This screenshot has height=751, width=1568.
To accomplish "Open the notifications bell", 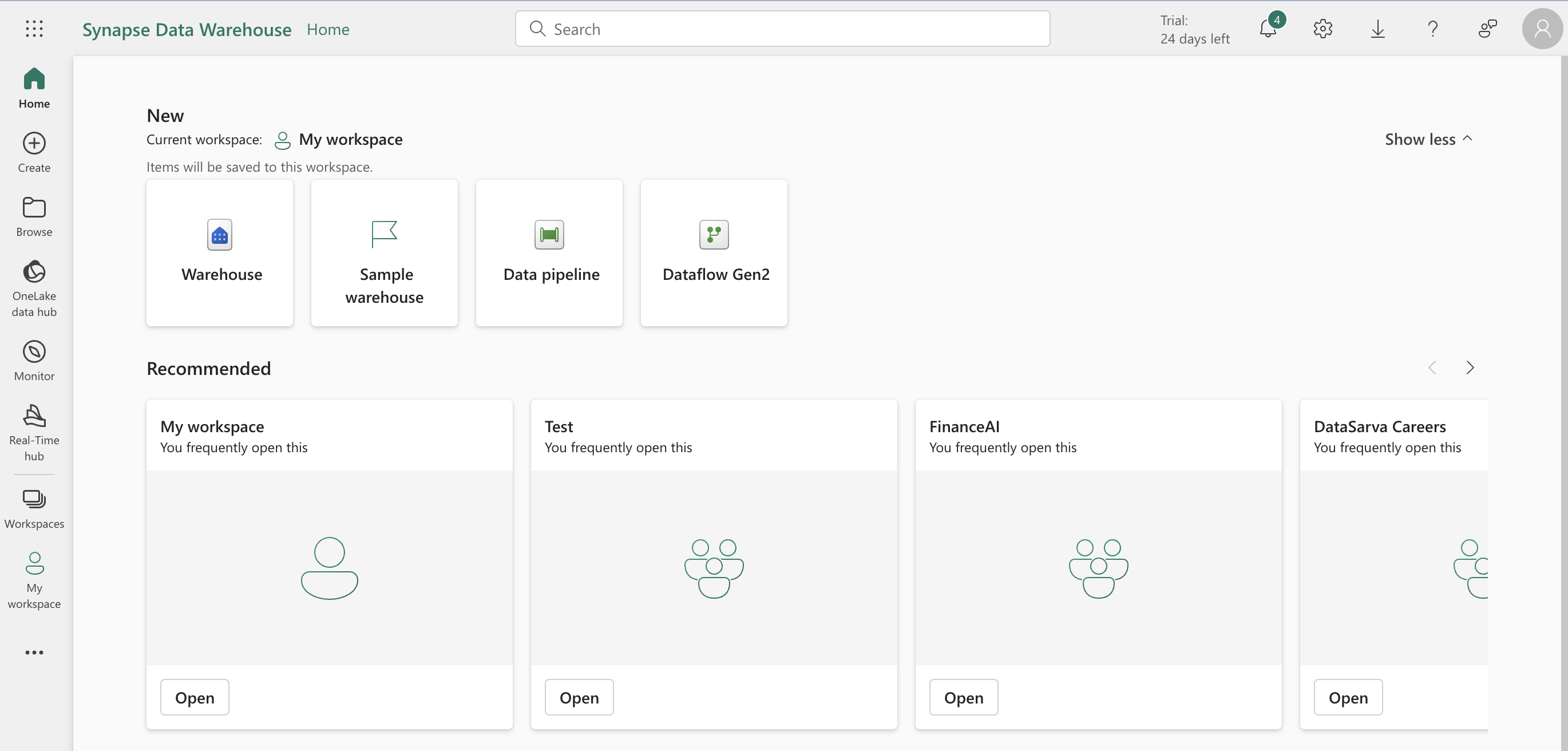I will [1269, 29].
